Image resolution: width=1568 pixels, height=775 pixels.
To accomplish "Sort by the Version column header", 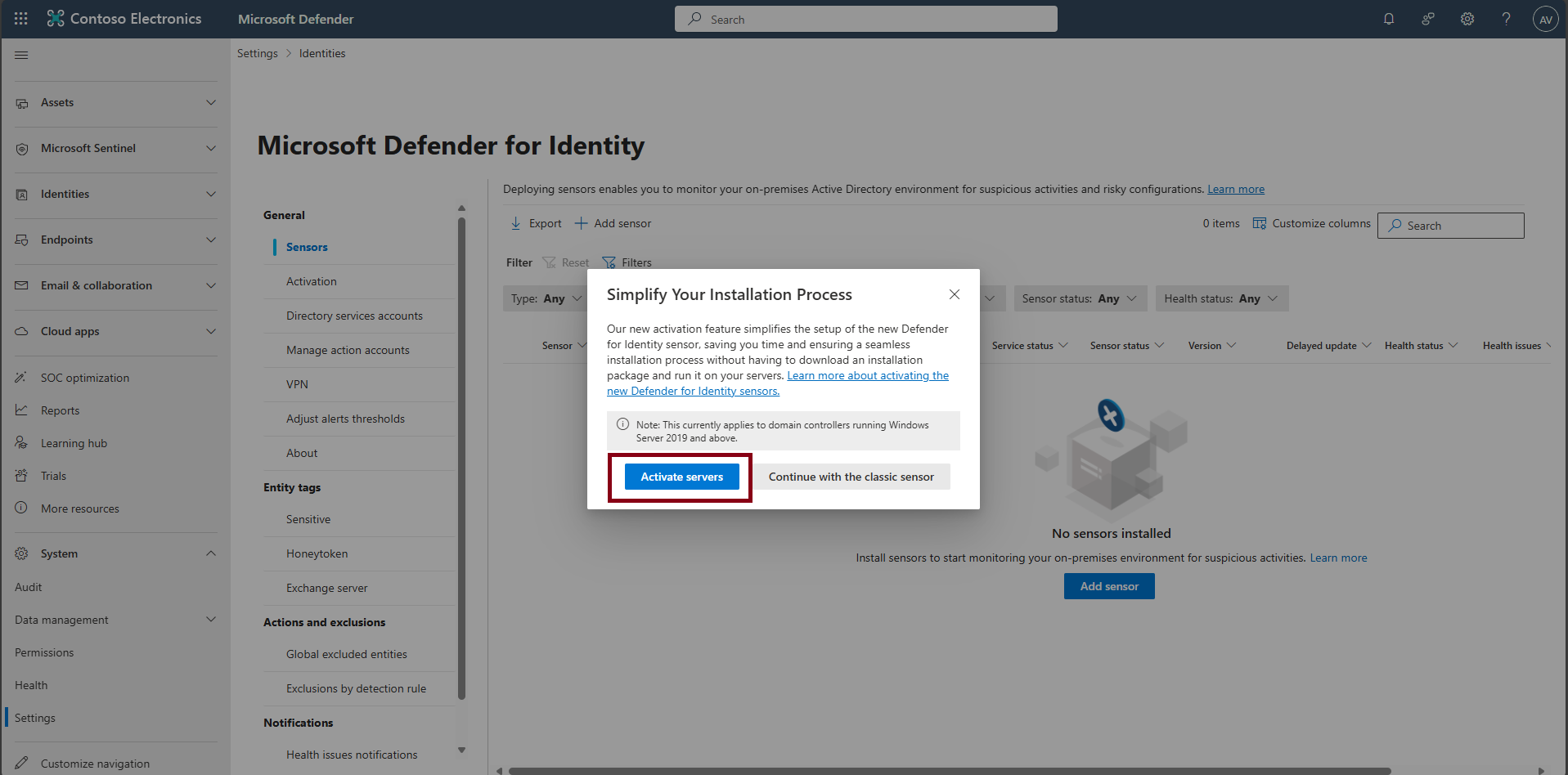I will 1205,346.
